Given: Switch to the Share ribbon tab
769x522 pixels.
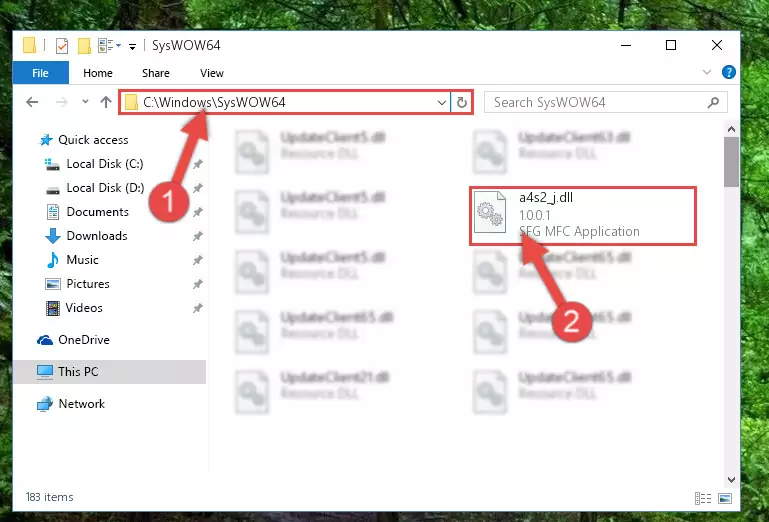Looking at the screenshot, I should tap(156, 73).
